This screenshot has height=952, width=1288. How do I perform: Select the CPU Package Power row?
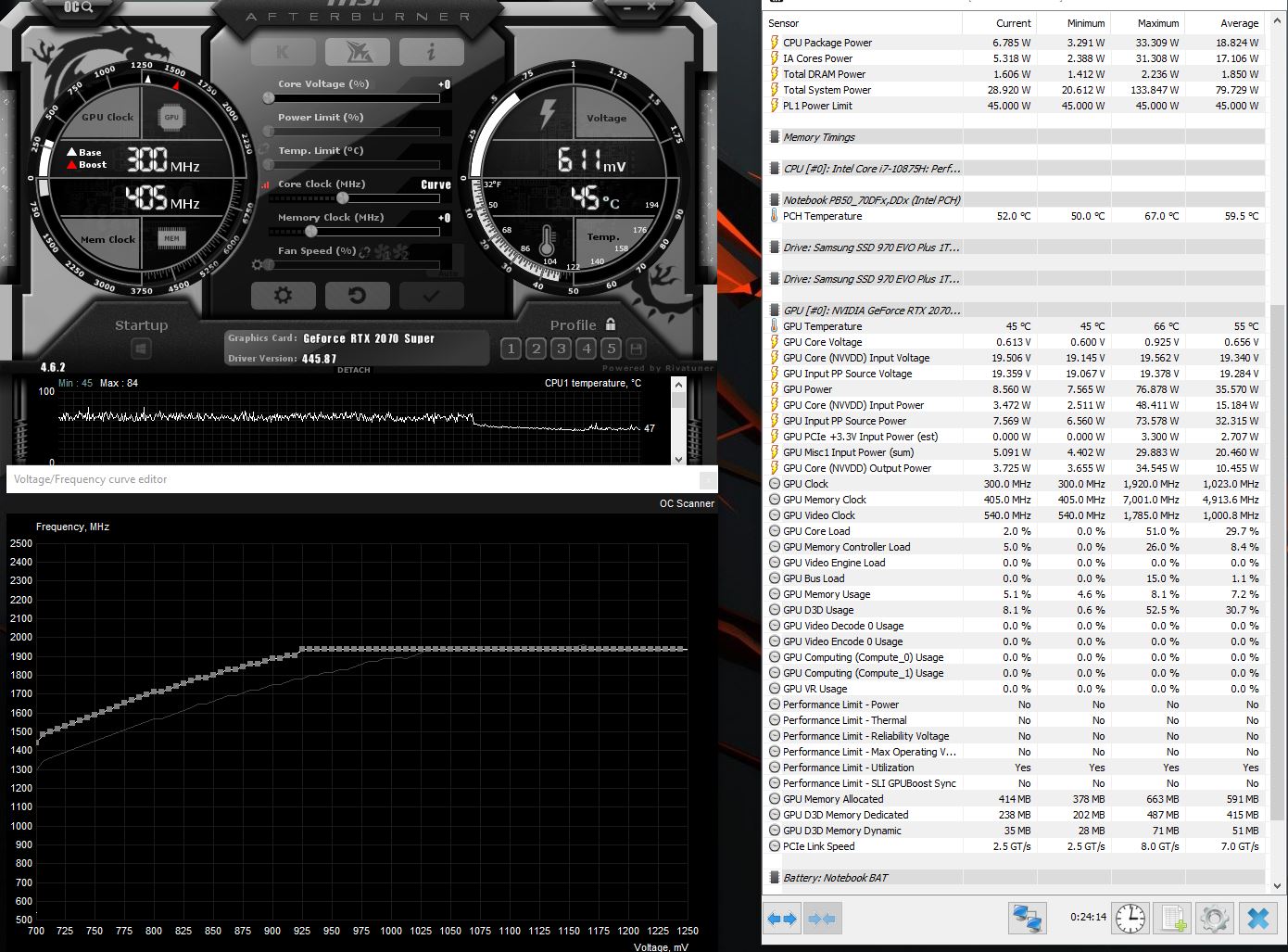click(x=1016, y=43)
